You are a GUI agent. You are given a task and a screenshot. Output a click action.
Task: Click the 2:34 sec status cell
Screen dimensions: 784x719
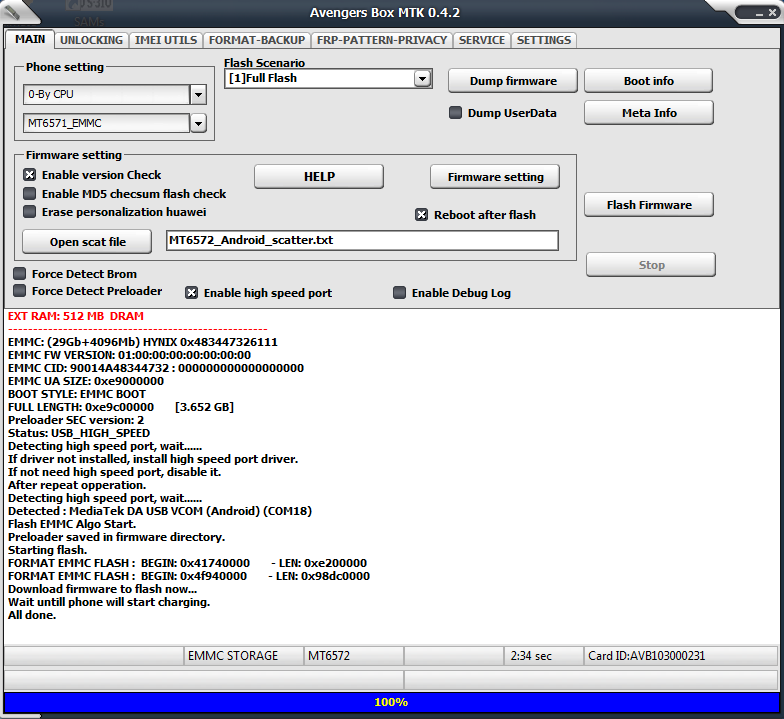point(544,656)
